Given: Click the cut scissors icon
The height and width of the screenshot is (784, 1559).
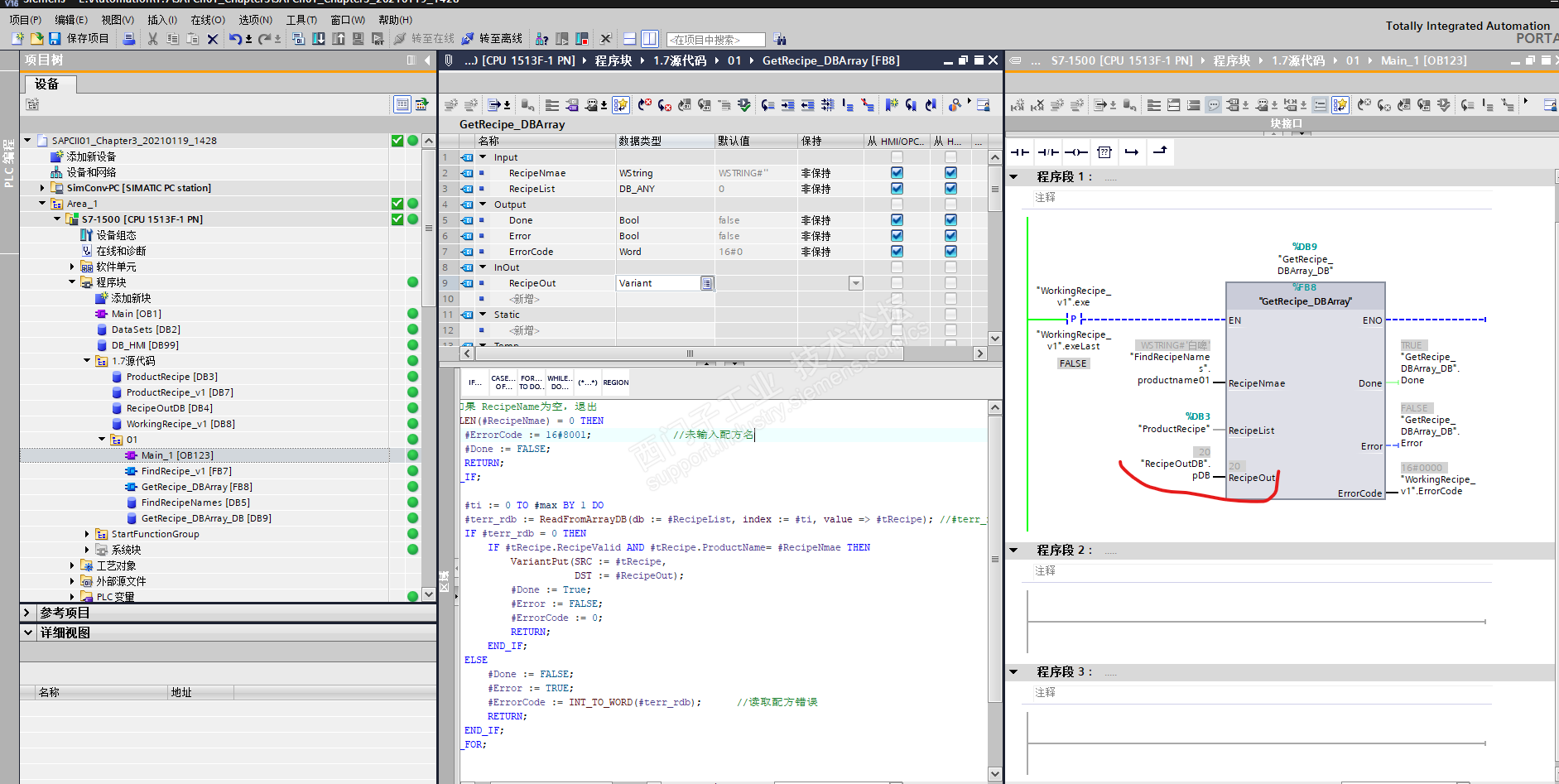Looking at the screenshot, I should pos(152,39).
